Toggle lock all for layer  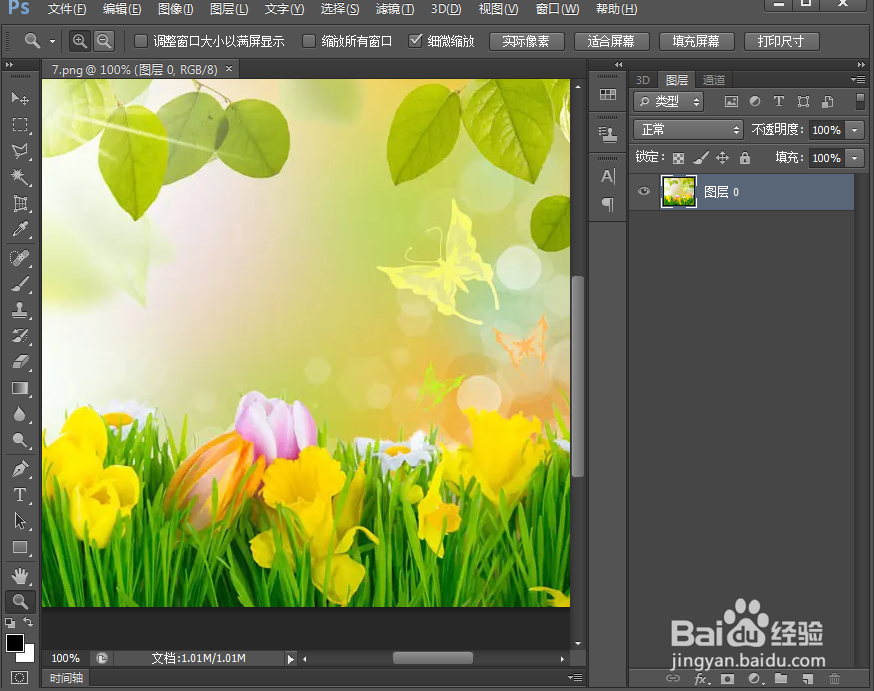tap(745, 158)
